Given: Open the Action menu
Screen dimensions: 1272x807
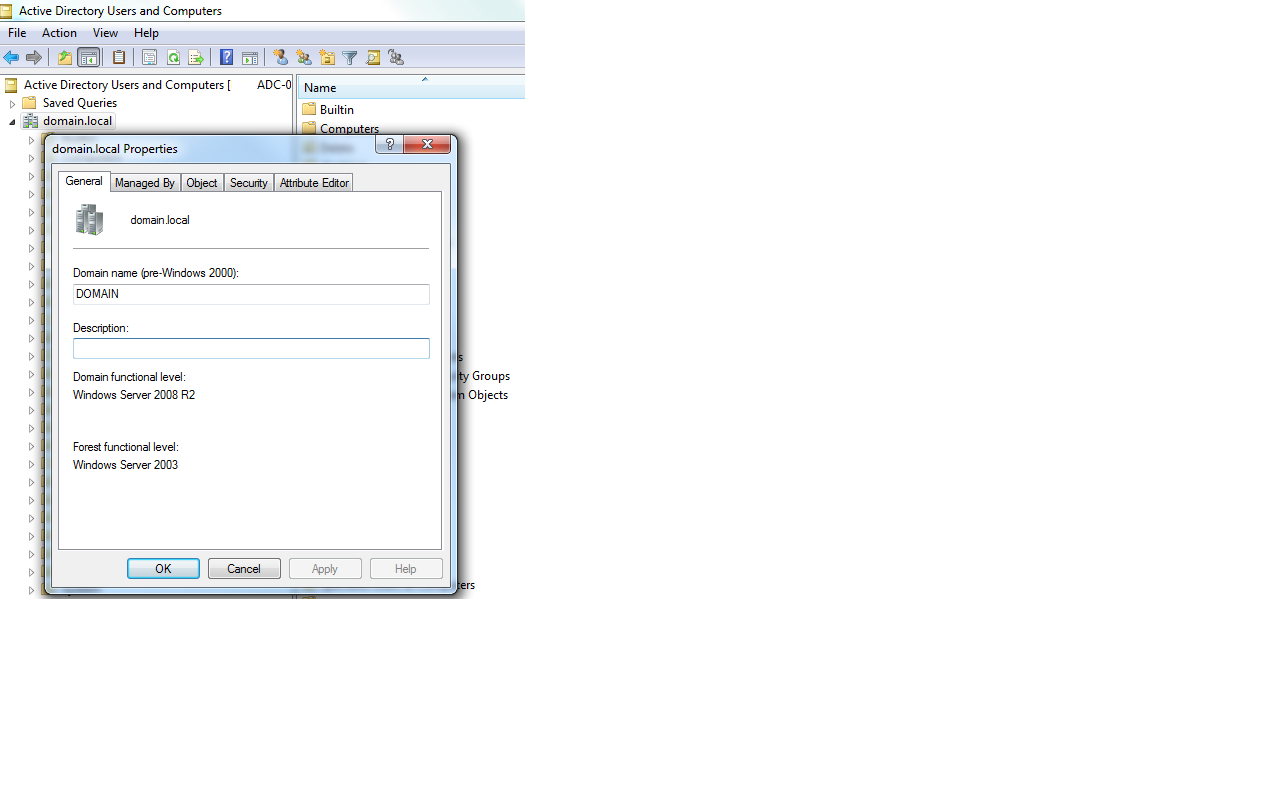Looking at the screenshot, I should tap(60, 33).
